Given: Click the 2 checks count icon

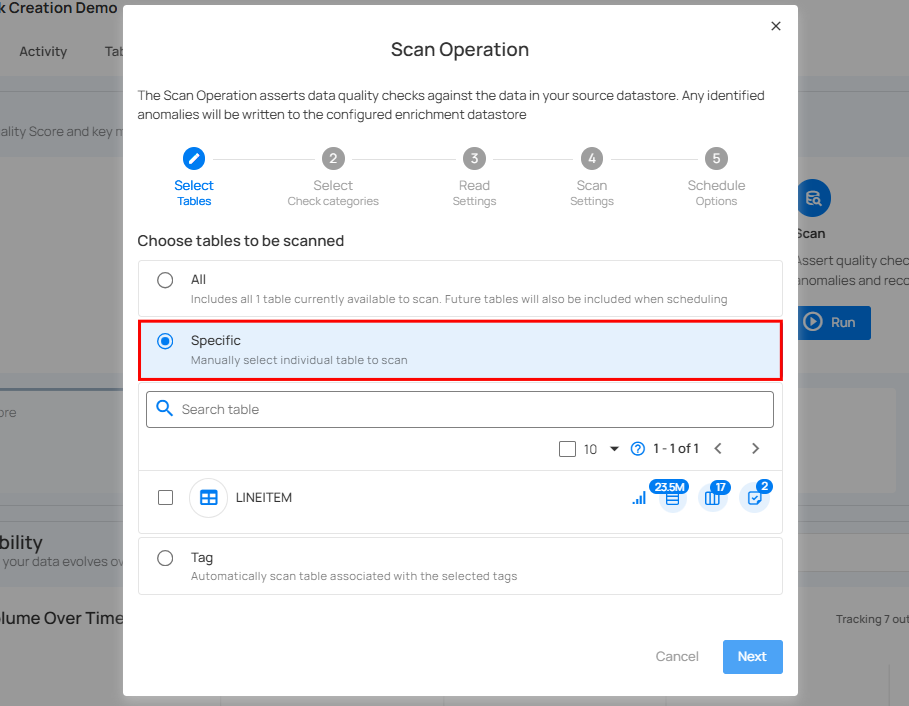Looking at the screenshot, I should 753,497.
